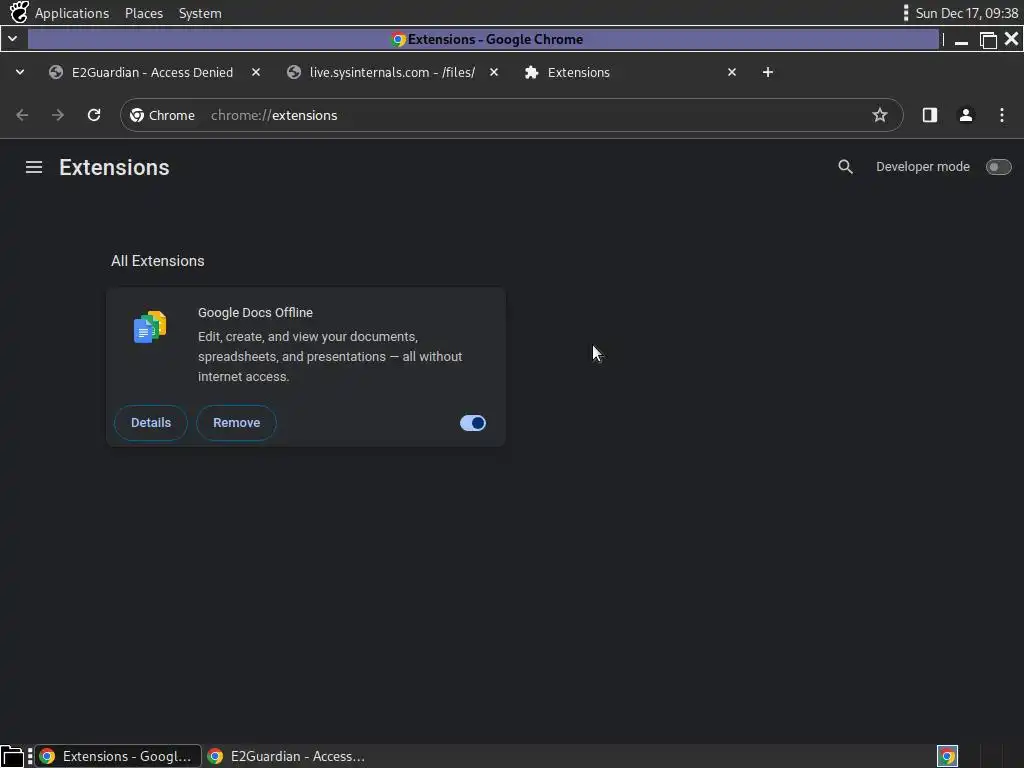
Task: Bookmark this tab with star icon
Action: 880,115
